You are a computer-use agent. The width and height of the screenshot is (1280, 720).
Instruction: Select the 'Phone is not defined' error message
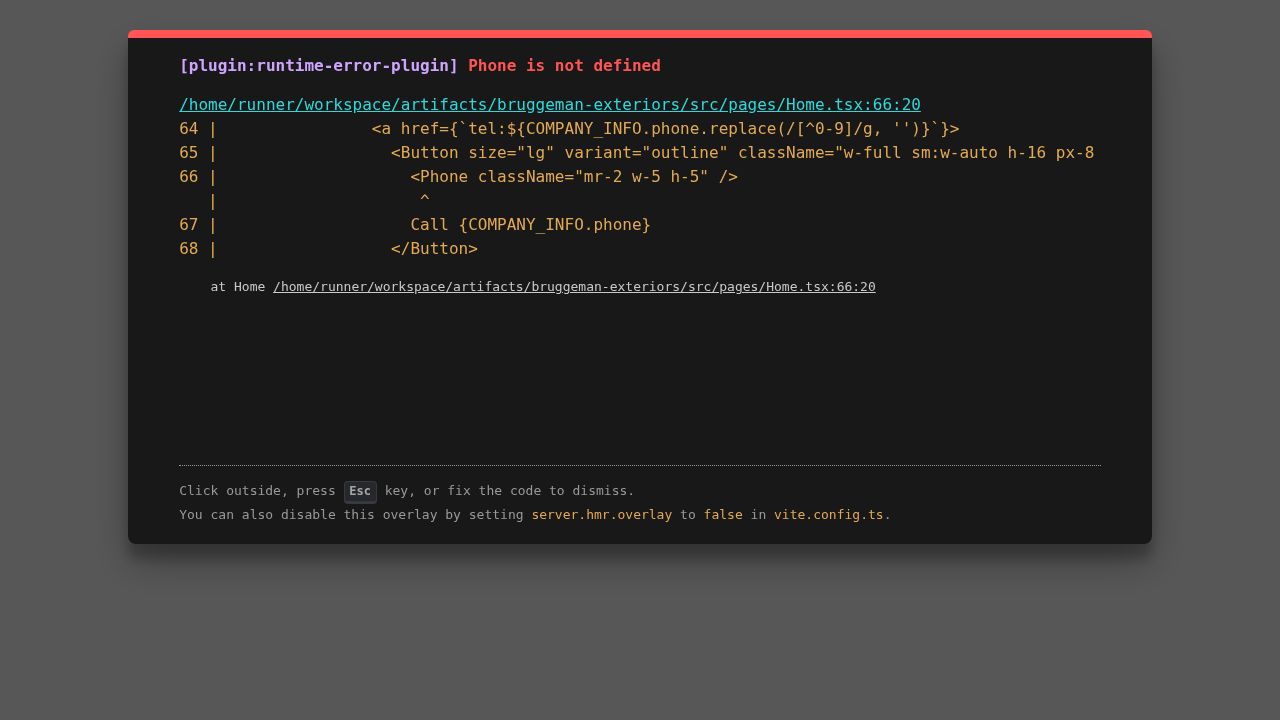pyautogui.click(x=564, y=66)
